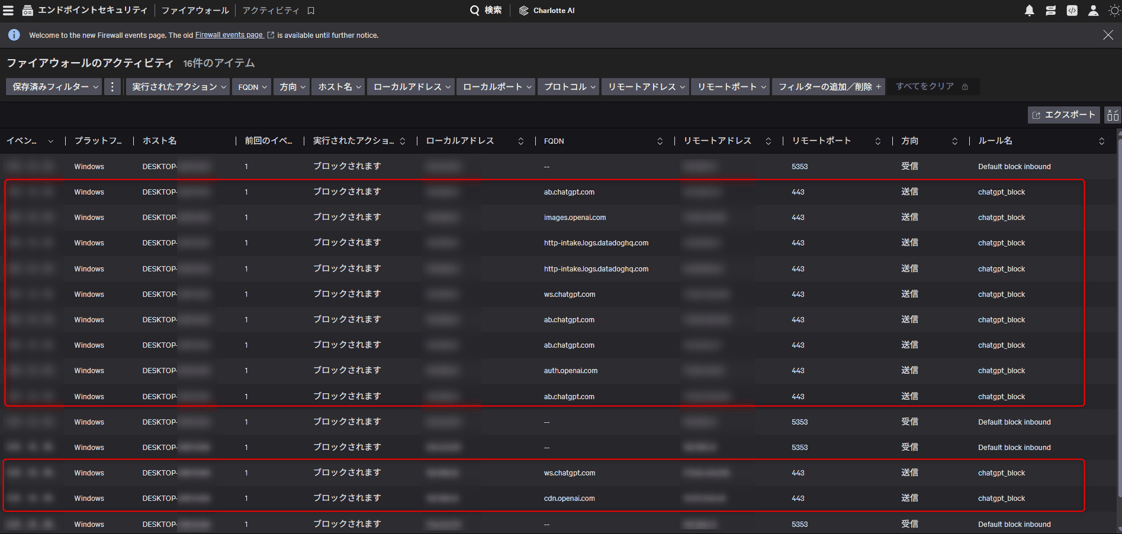Open FQDN filter dropdown
This screenshot has width=1122, height=534.
click(x=252, y=87)
